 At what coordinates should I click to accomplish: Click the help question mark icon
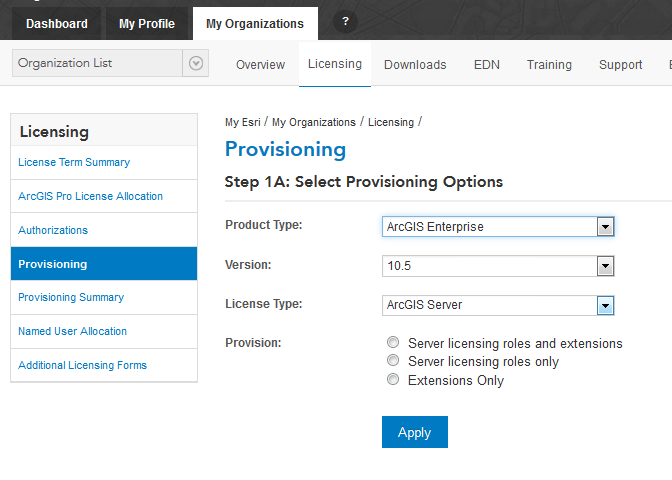click(345, 22)
